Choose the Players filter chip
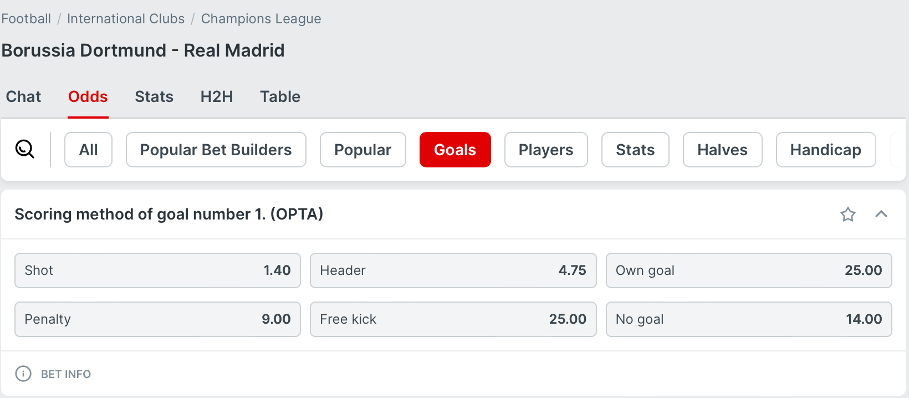Viewport: 910px width, 398px height. (546, 150)
